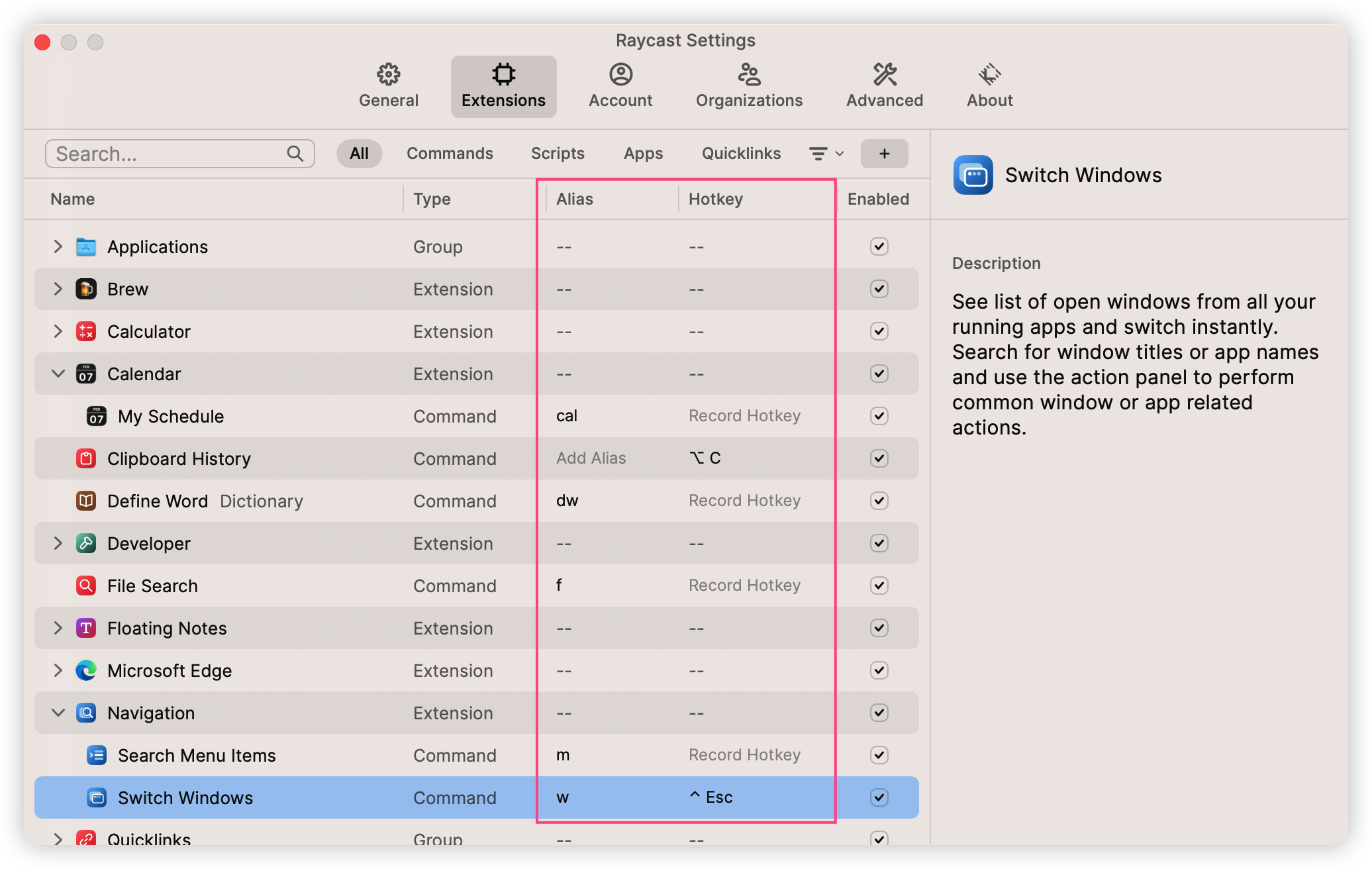Switch to the Account tab
The width and height of the screenshot is (1372, 869).
point(620,86)
